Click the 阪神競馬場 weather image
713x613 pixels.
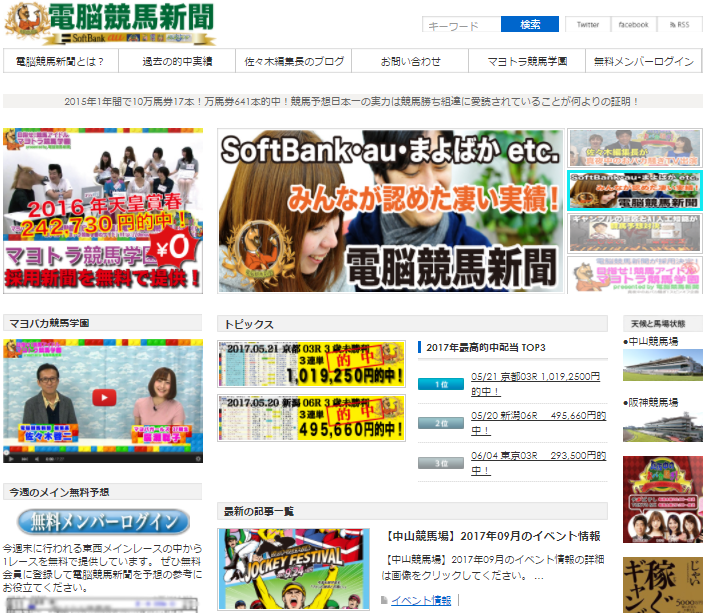point(663,426)
